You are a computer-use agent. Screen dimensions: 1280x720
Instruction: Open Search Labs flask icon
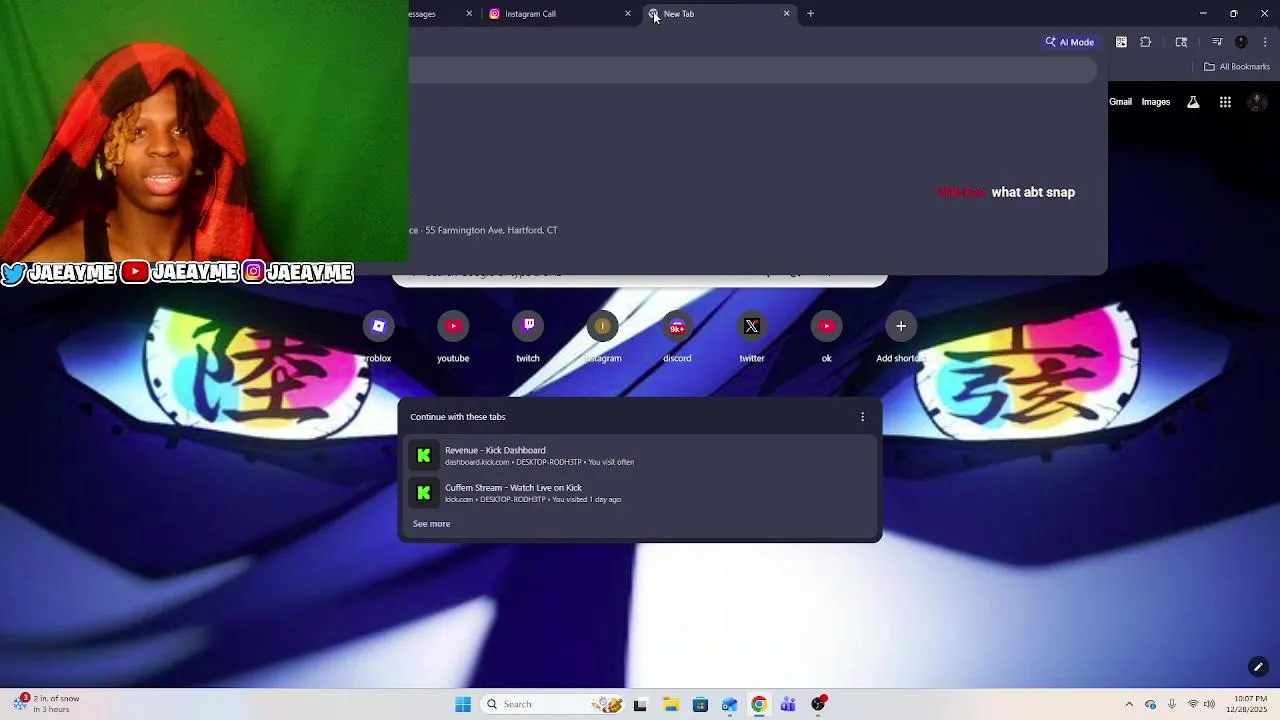point(1193,102)
